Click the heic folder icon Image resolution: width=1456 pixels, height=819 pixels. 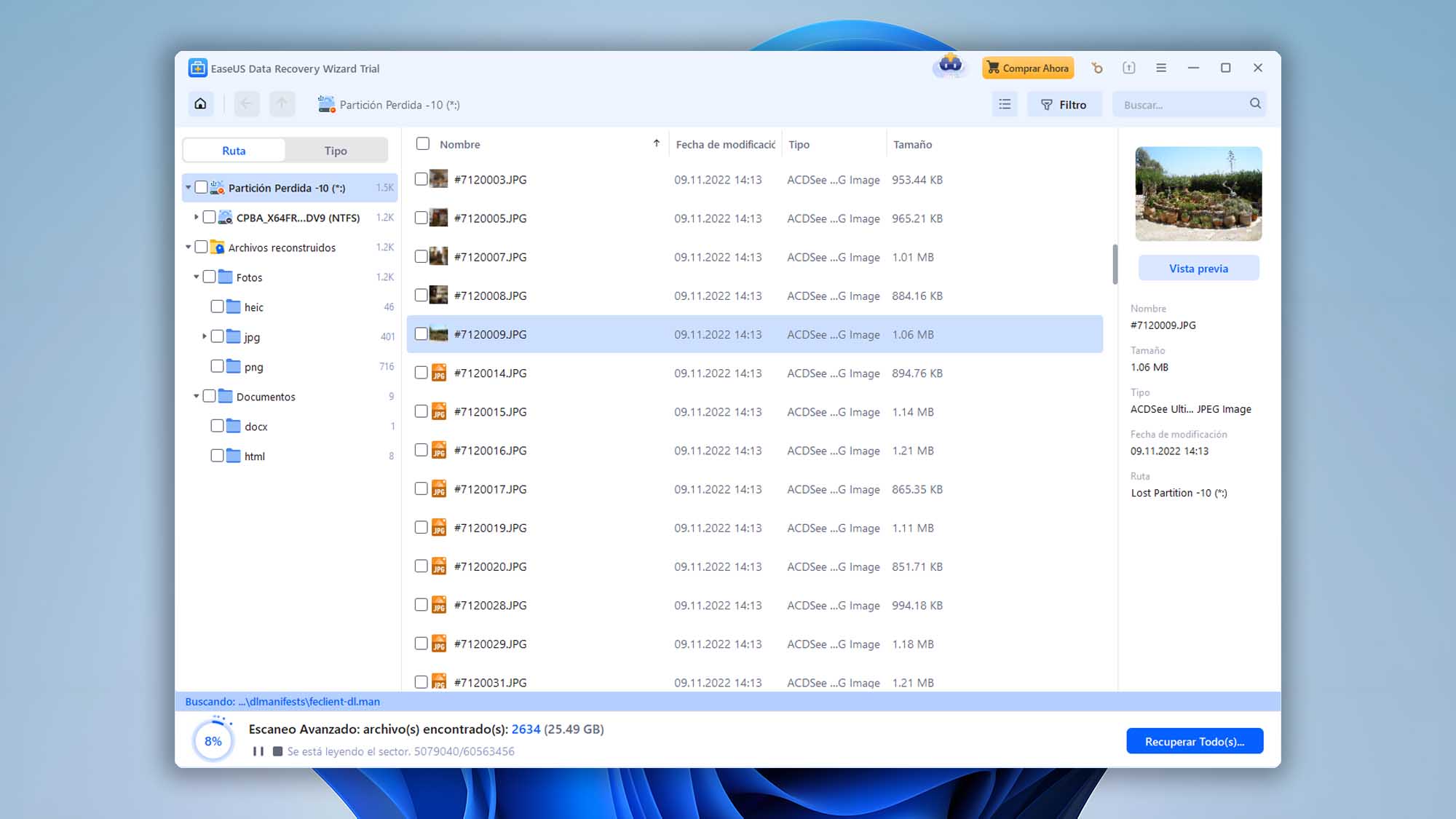click(x=234, y=306)
